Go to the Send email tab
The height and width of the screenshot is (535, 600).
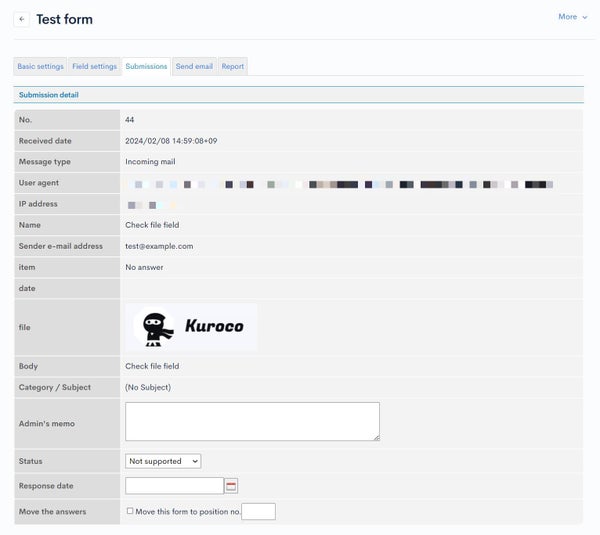pyautogui.click(x=194, y=67)
